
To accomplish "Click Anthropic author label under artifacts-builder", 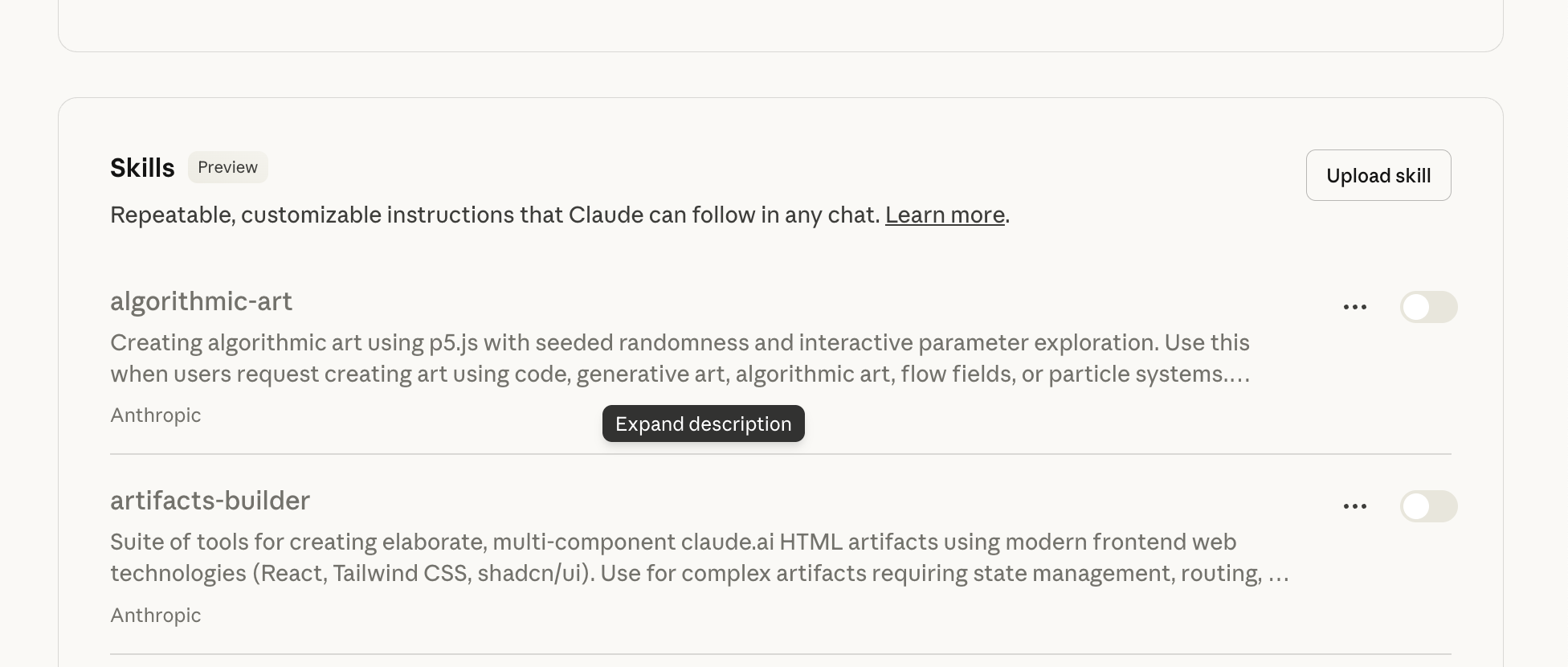I will 155,616.
